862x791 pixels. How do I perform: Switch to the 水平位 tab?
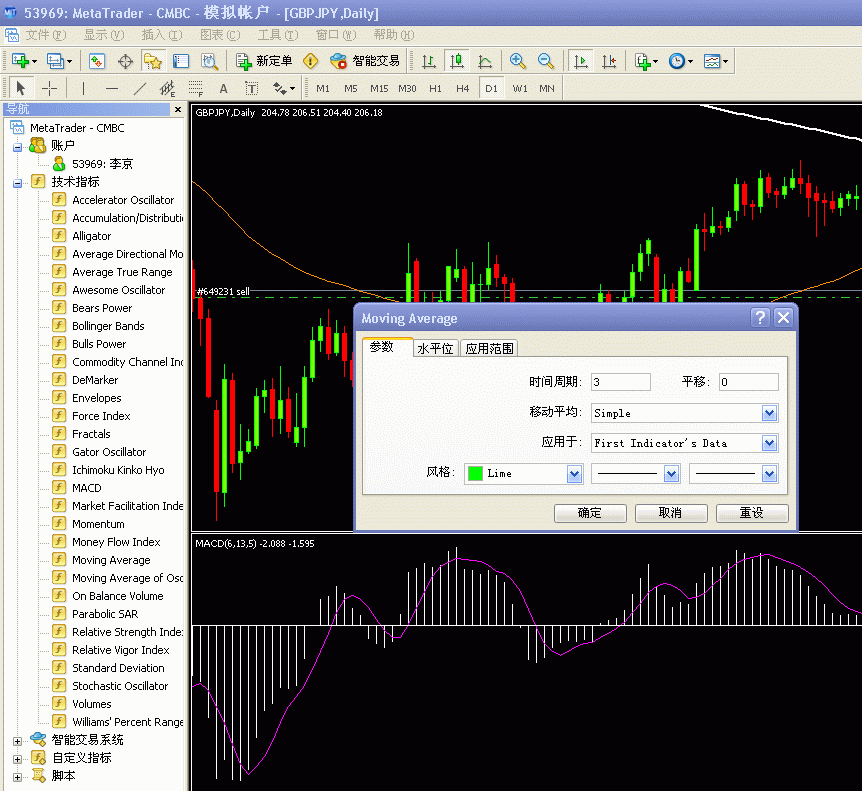pos(435,348)
